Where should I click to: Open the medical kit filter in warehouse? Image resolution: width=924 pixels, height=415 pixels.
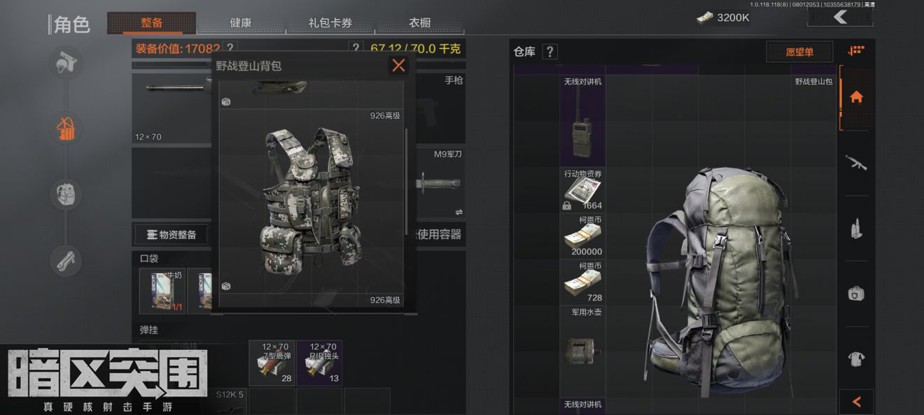856,294
